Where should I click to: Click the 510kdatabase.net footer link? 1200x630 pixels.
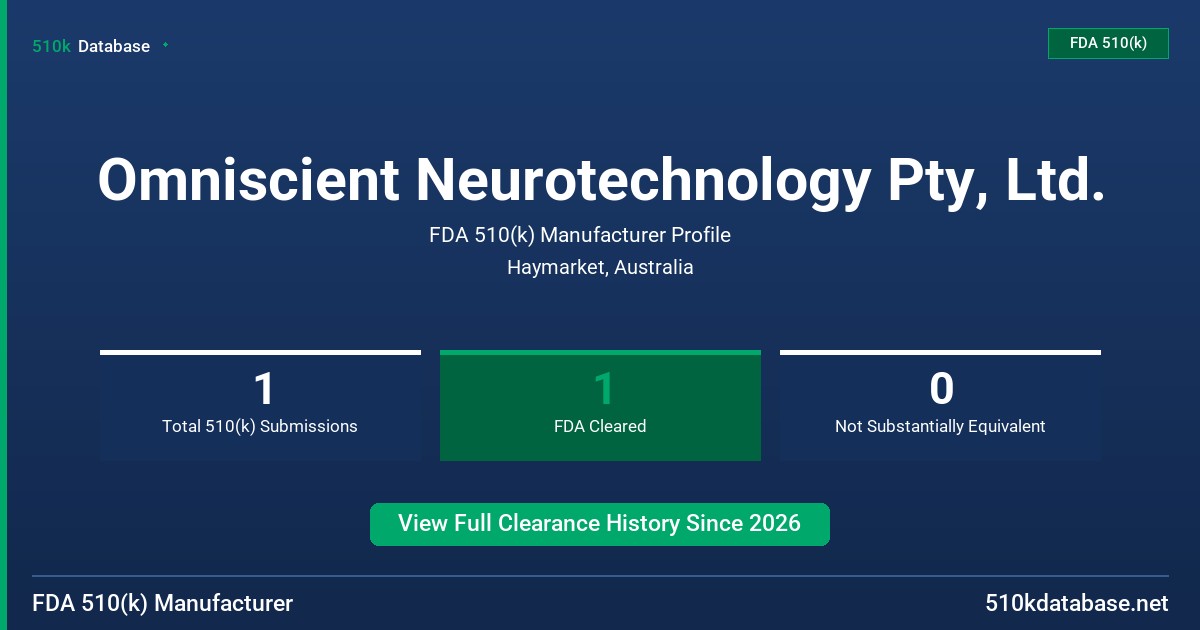(x=1076, y=603)
